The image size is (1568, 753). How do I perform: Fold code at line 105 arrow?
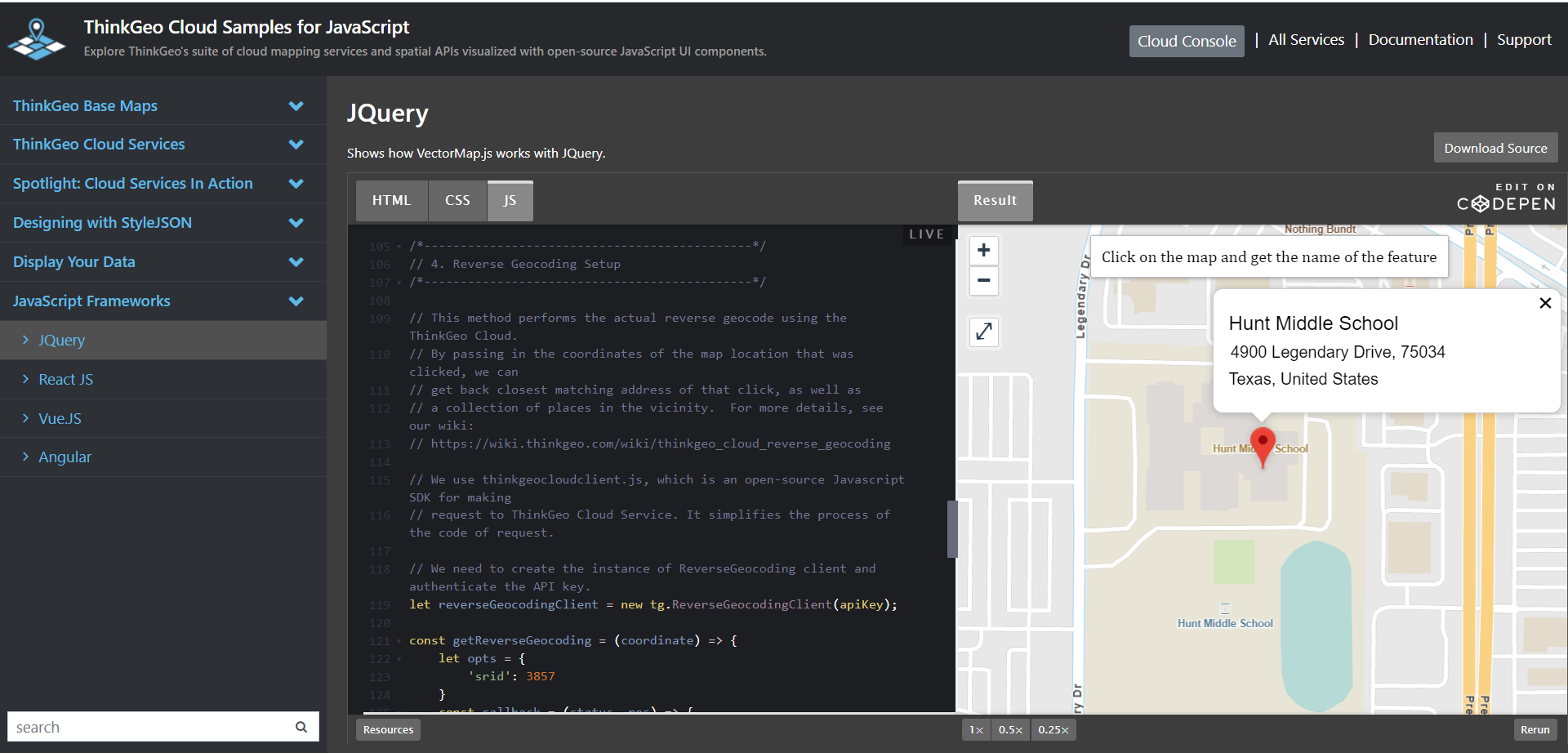(x=399, y=247)
